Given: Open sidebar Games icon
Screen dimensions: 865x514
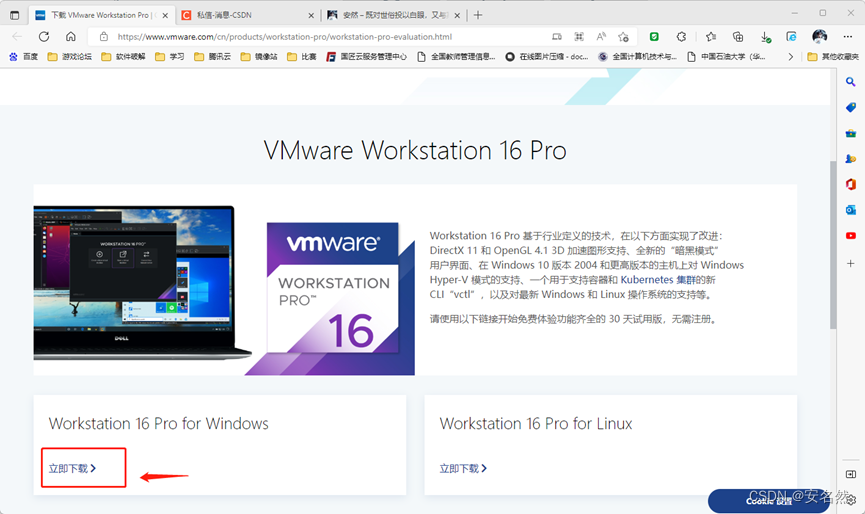Looking at the screenshot, I should tap(851, 159).
